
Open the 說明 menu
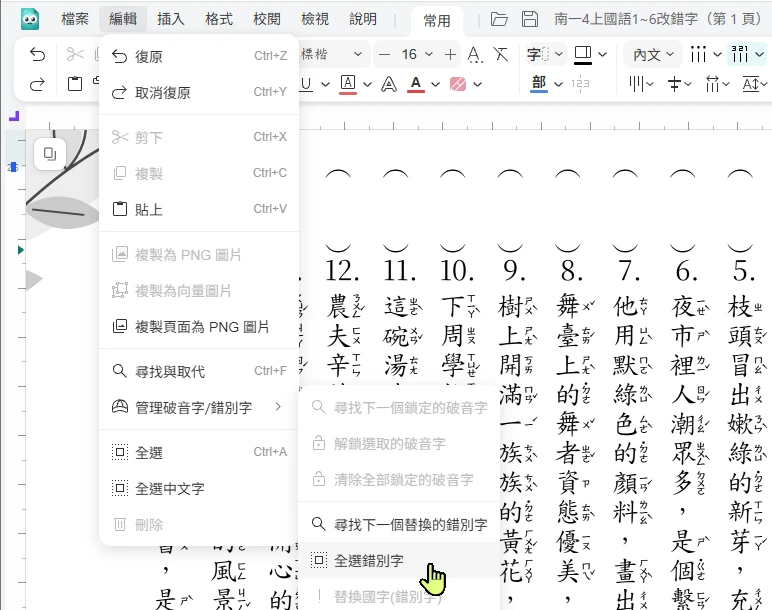point(363,19)
